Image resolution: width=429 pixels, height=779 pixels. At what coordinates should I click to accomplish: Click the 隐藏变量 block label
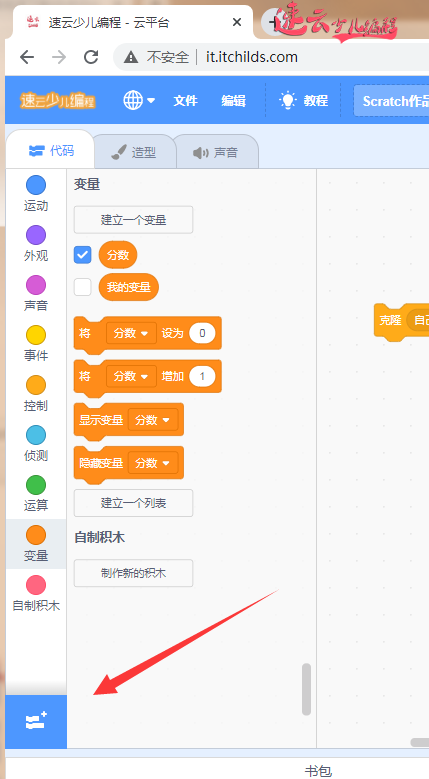click(x=101, y=463)
